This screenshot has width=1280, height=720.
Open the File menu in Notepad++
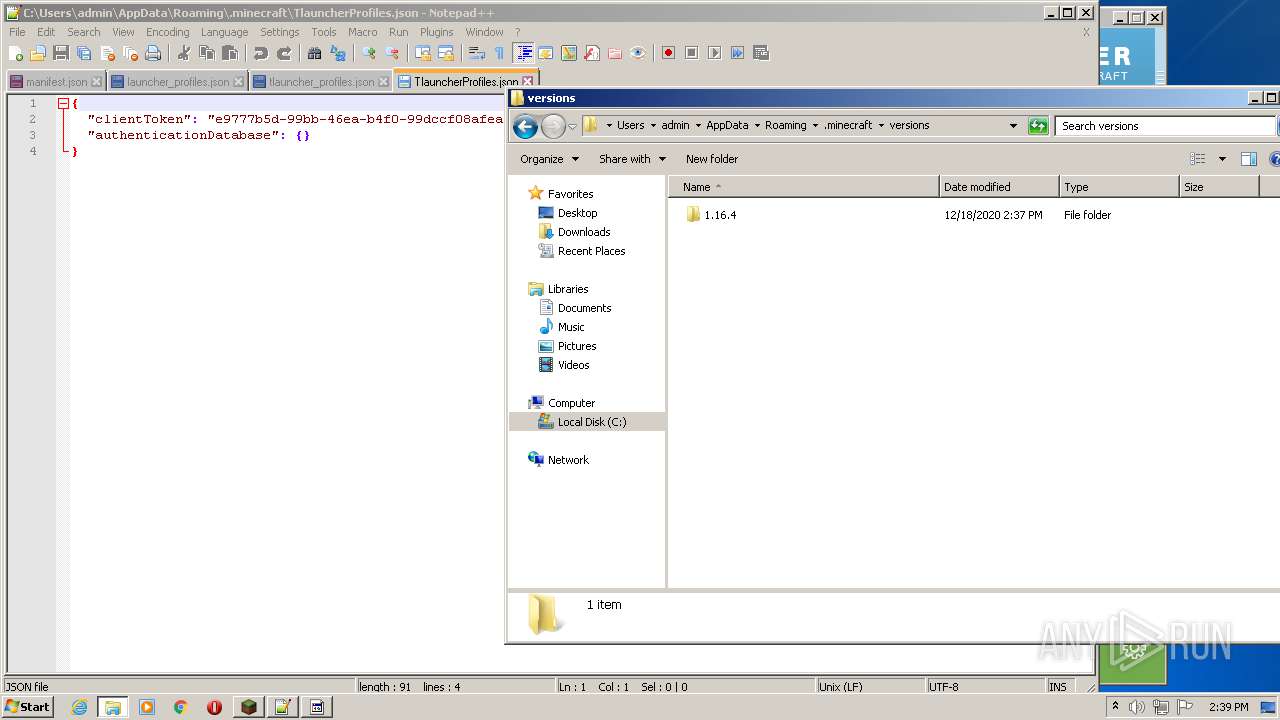(x=17, y=32)
